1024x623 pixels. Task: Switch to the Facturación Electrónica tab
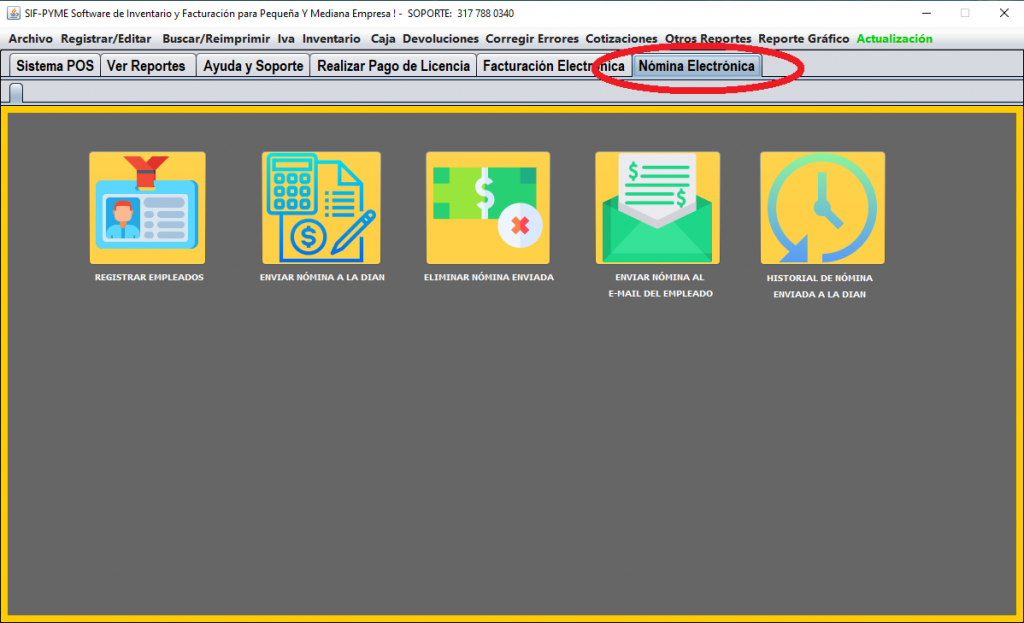coord(553,66)
